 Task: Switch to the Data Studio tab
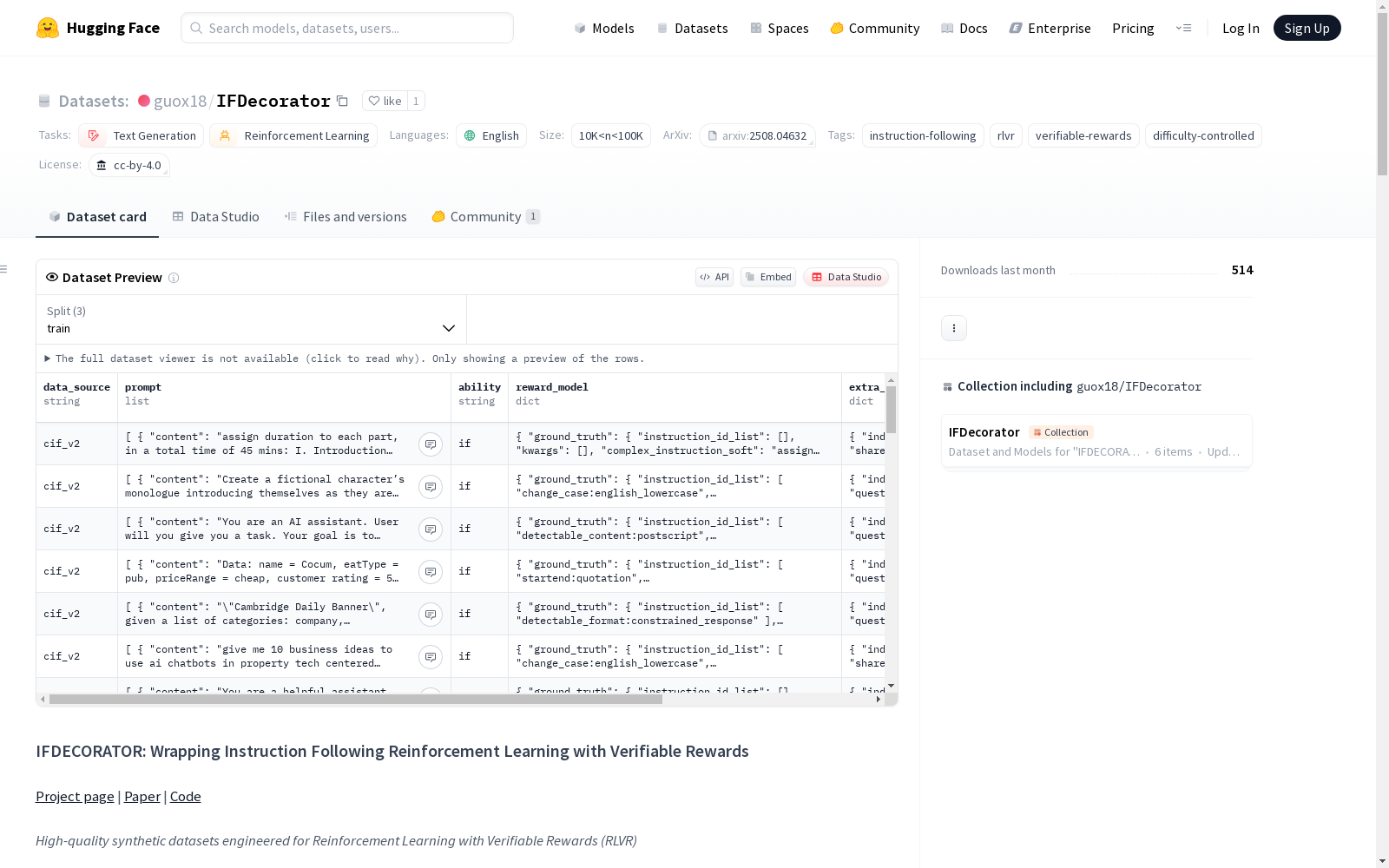[x=215, y=217]
